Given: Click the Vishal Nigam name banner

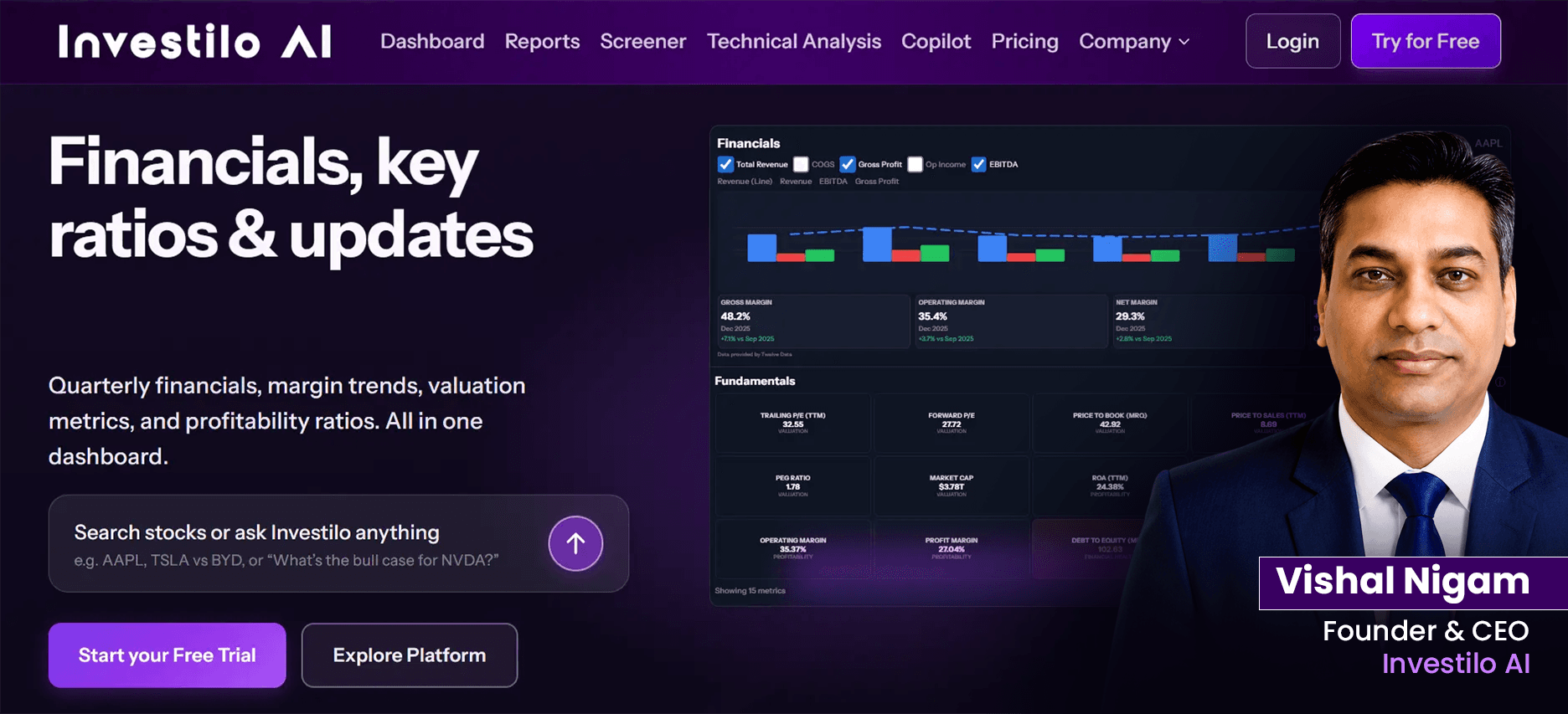Looking at the screenshot, I should click(x=1413, y=583).
